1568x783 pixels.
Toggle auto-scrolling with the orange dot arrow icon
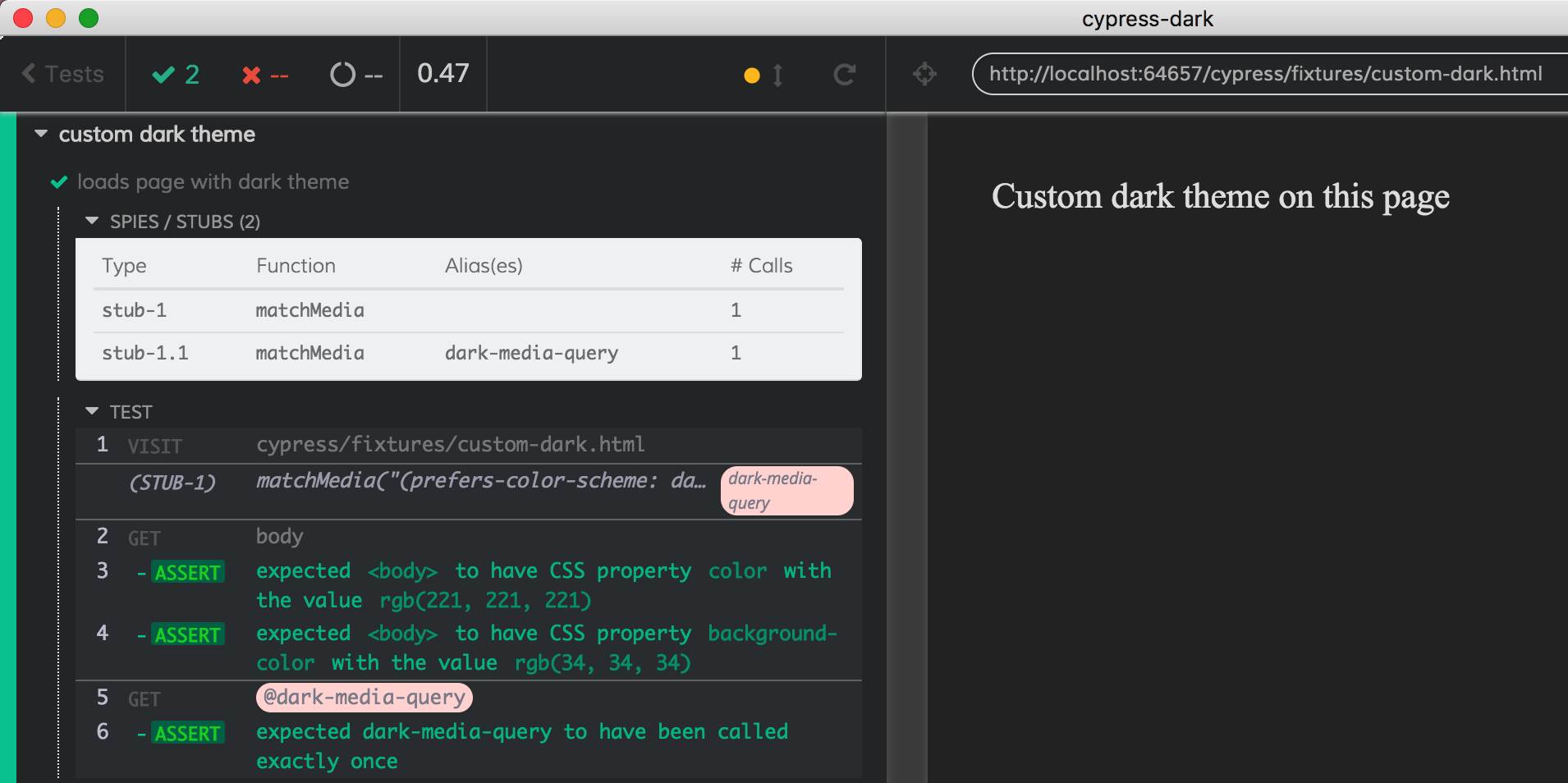pyautogui.click(x=763, y=76)
